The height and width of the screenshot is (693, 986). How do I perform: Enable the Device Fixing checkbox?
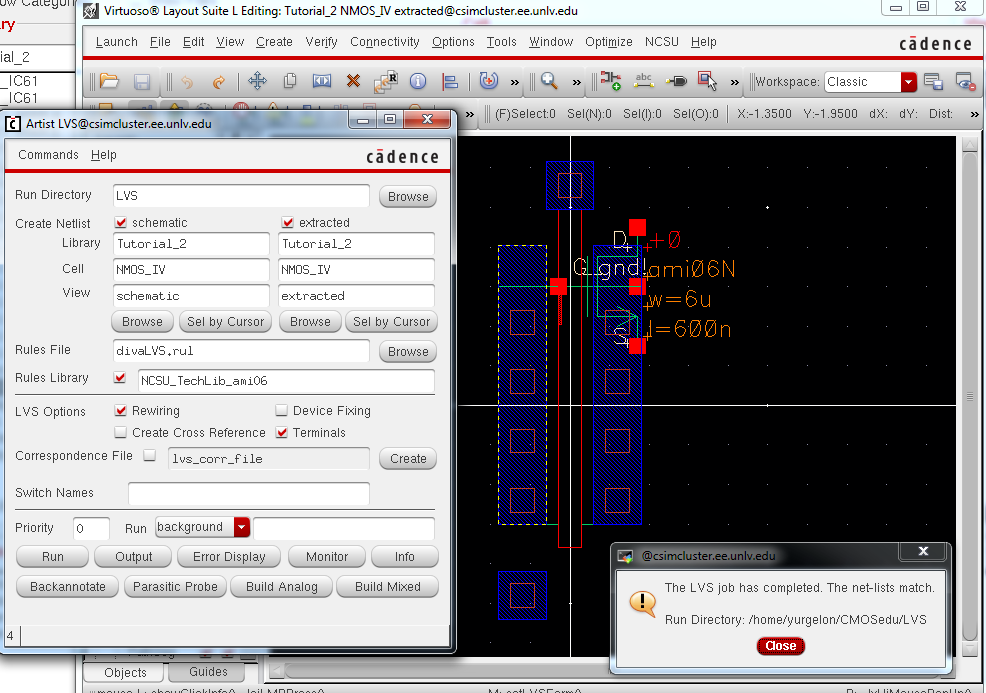(x=283, y=411)
